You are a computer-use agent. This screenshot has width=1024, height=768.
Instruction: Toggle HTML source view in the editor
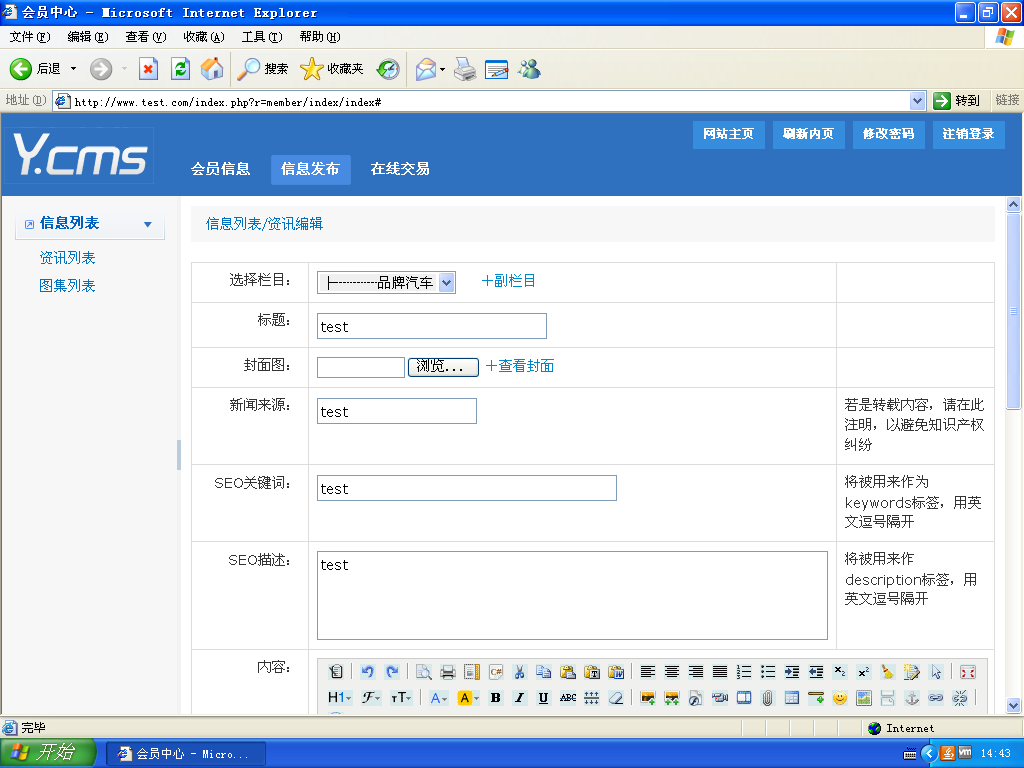pos(336,671)
